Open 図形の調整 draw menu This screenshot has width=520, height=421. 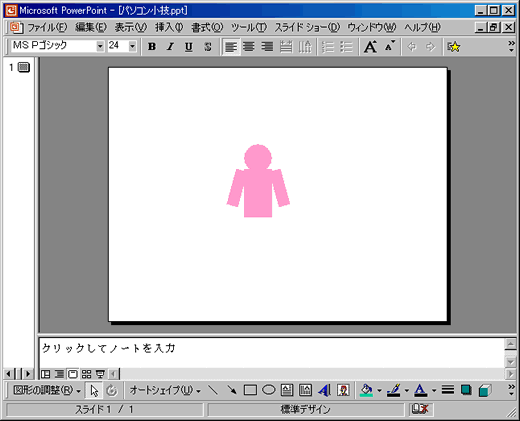pyautogui.click(x=47, y=390)
